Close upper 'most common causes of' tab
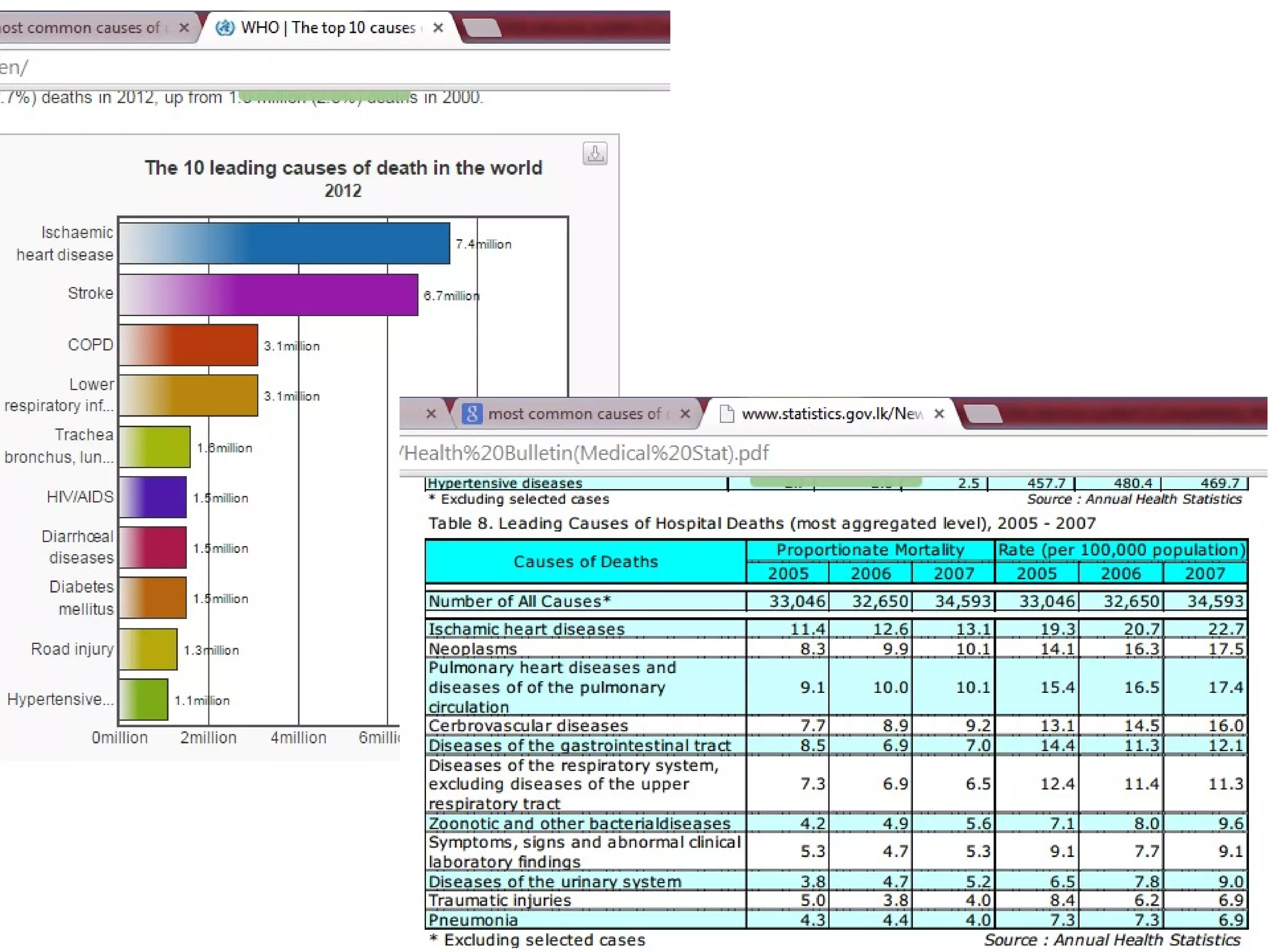This screenshot has width=1270, height=952. click(184, 27)
